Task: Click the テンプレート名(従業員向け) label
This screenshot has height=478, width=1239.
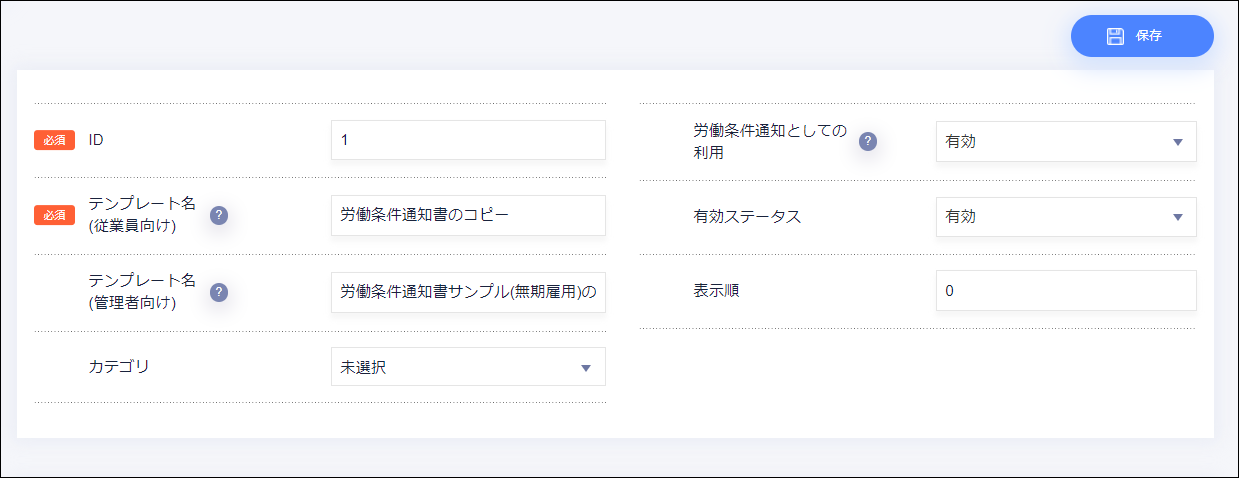Action: point(142,215)
